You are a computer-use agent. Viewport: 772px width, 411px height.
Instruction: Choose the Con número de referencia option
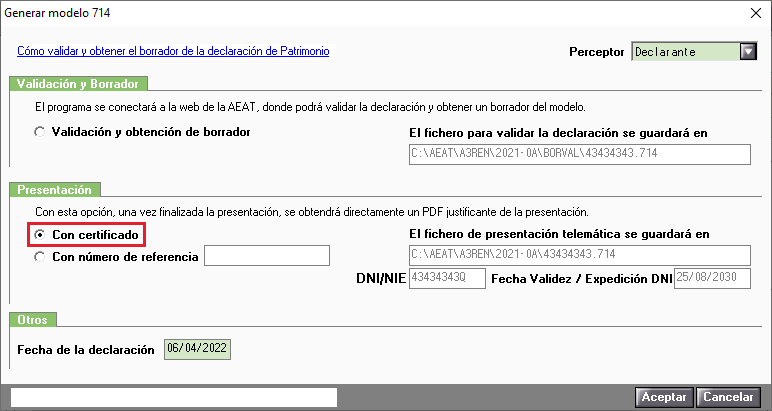coord(39,257)
